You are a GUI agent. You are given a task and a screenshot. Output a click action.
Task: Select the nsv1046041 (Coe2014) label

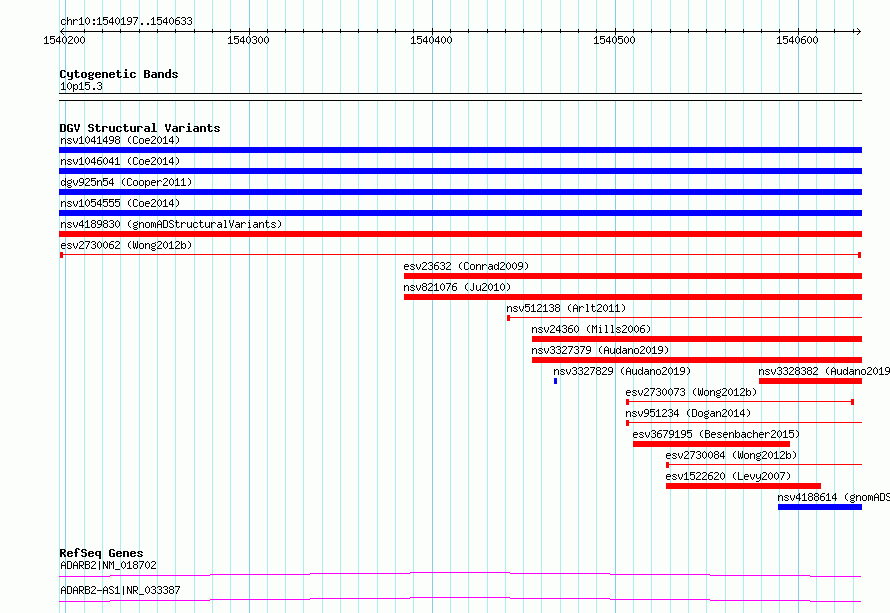pos(120,161)
